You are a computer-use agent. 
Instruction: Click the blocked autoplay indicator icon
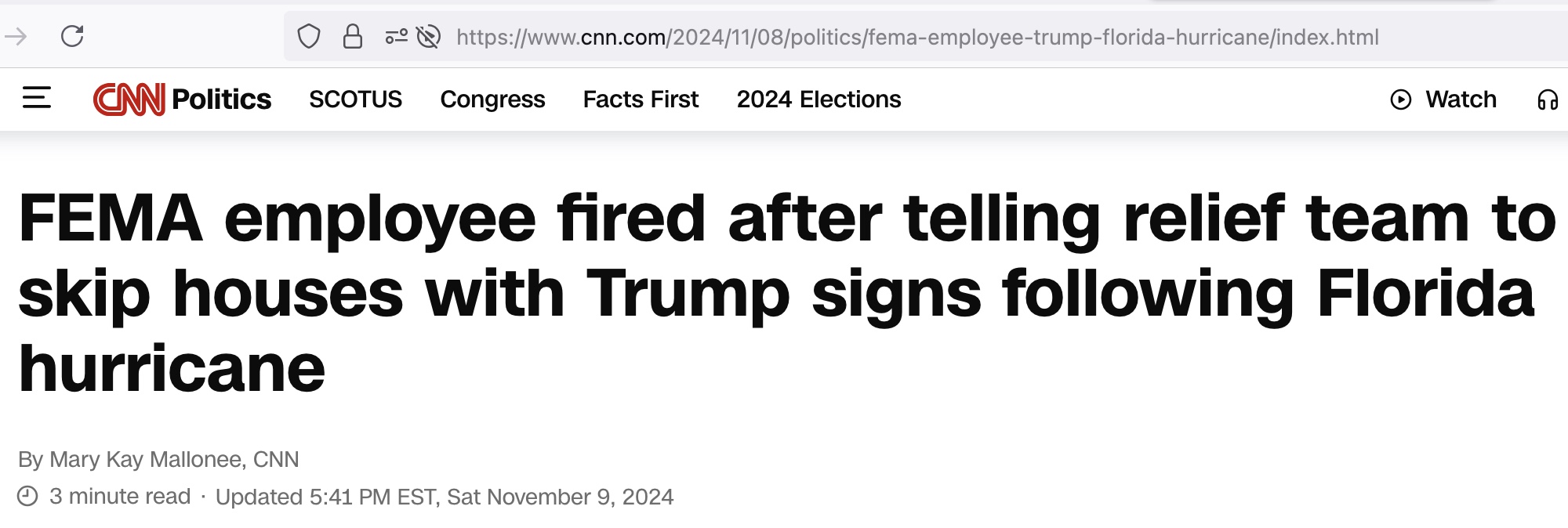pyautogui.click(x=428, y=36)
